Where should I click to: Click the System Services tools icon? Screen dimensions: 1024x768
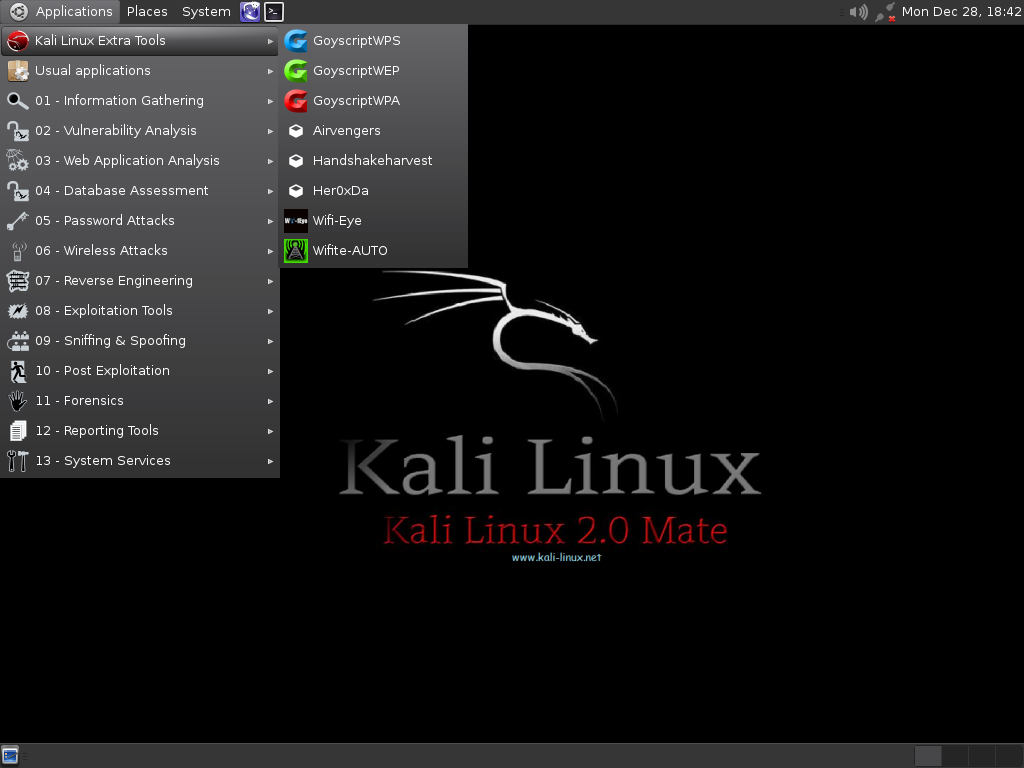(x=18, y=461)
